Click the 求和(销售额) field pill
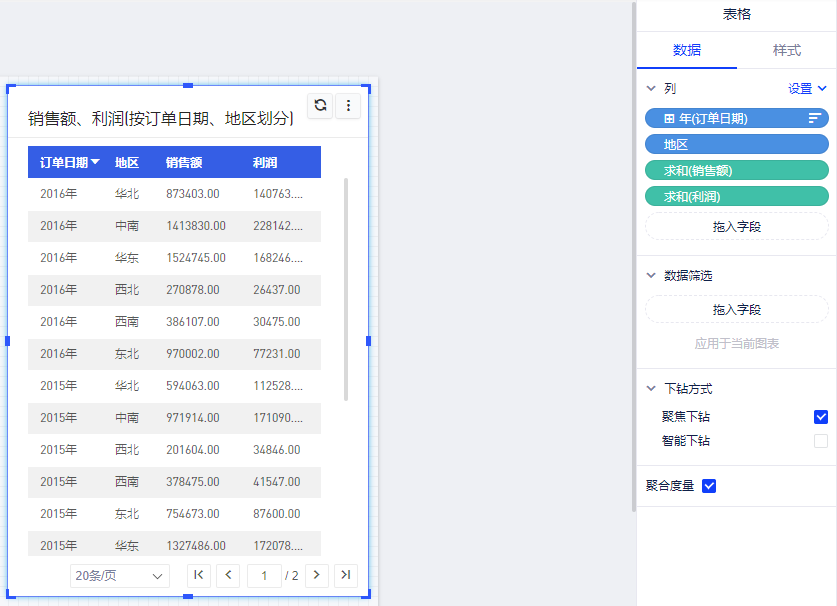The height and width of the screenshot is (606, 837). coord(737,170)
